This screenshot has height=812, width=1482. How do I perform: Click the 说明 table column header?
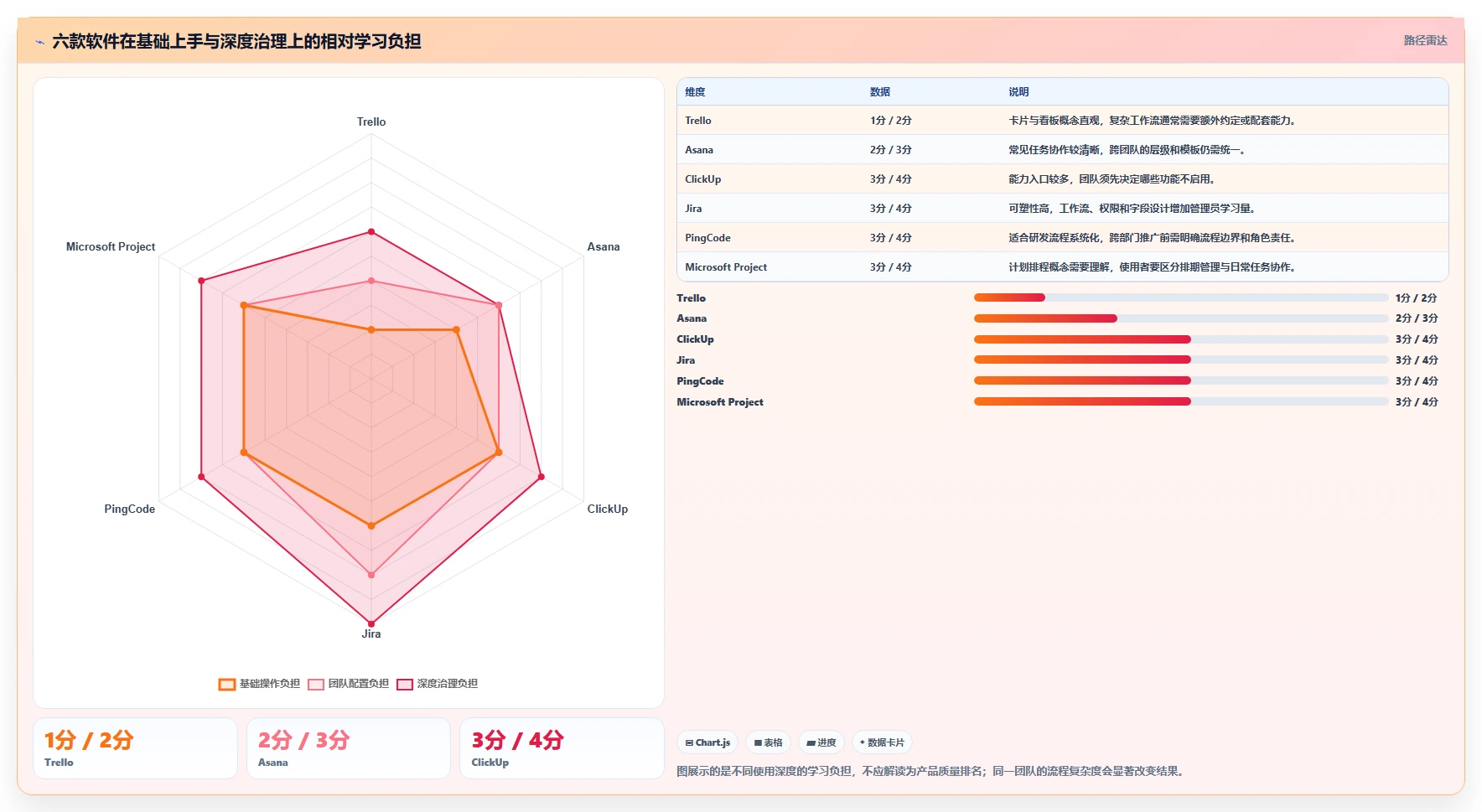pyautogui.click(x=1018, y=92)
